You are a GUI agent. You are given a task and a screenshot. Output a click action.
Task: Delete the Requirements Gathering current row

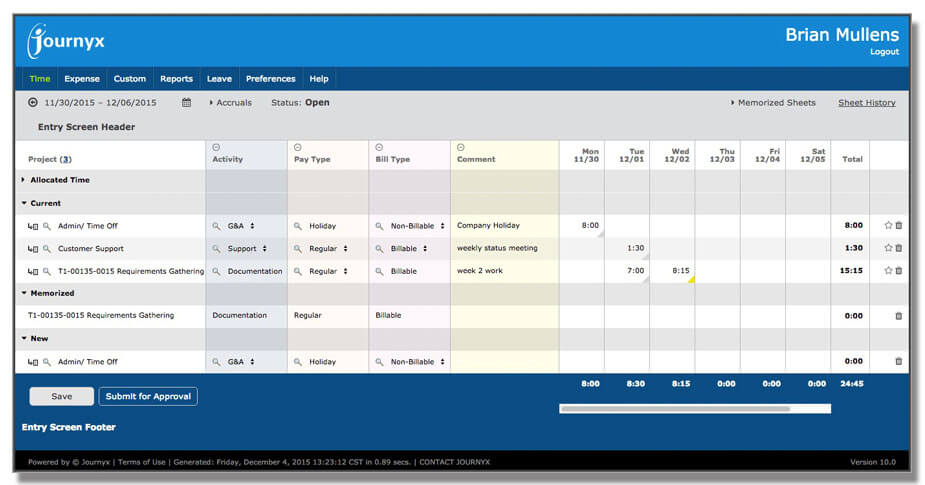[898, 271]
